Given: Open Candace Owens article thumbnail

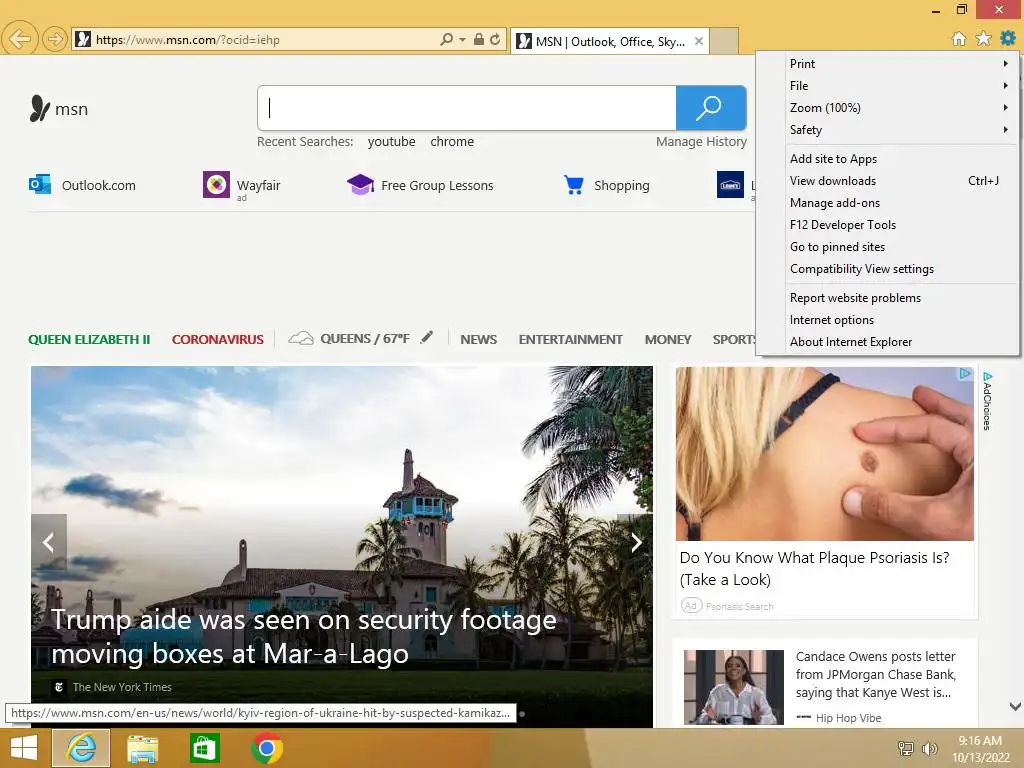Looking at the screenshot, I should [x=733, y=686].
